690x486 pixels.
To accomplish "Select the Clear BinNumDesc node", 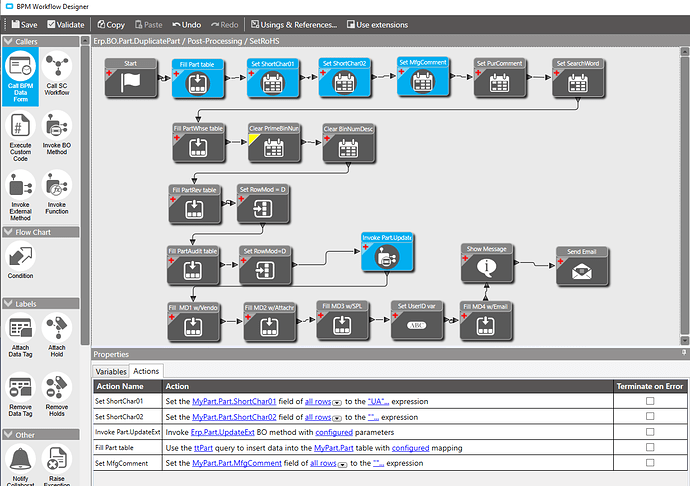I will [x=349, y=144].
